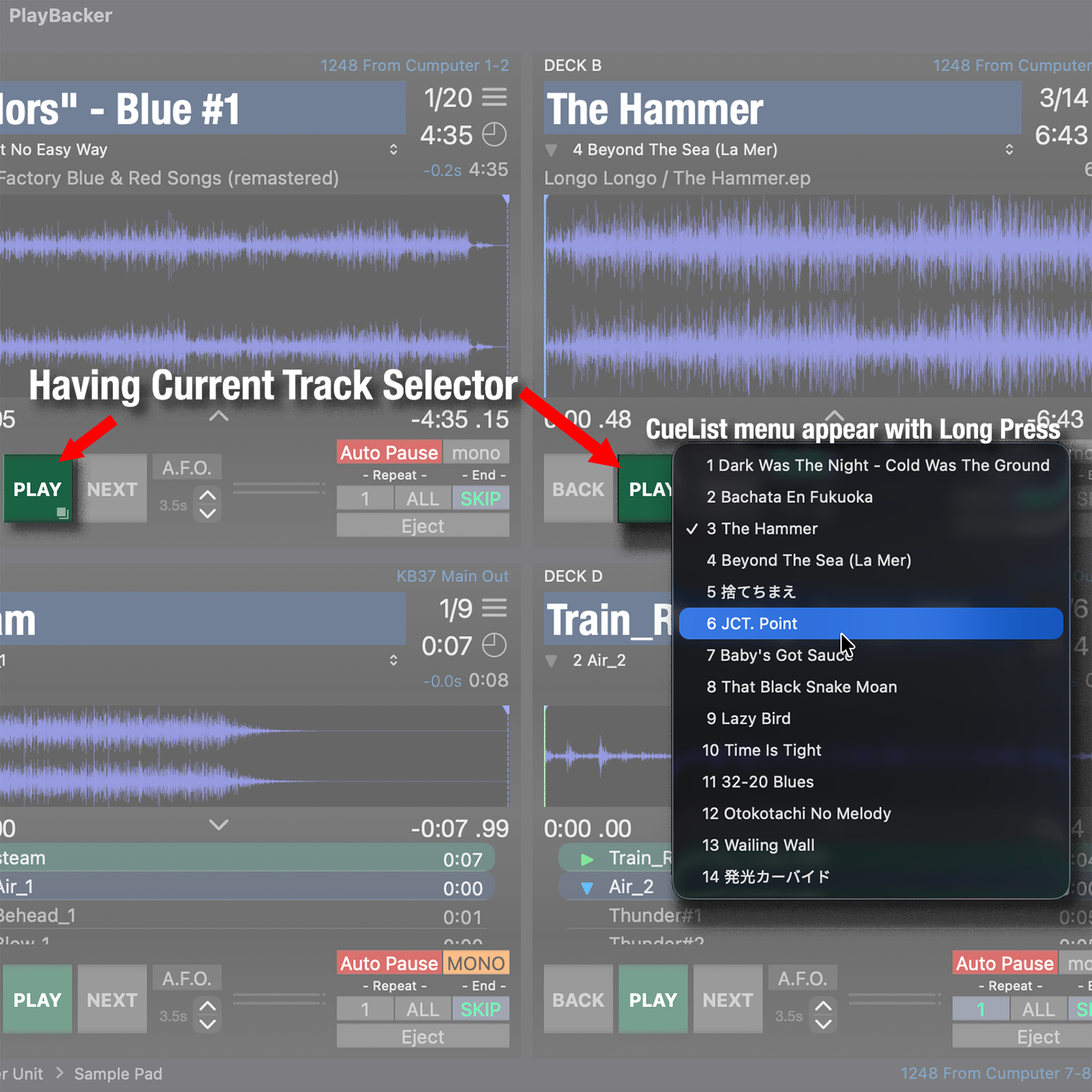Expand panel with chevron below top-left waveform
The height and width of the screenshot is (1092, 1092).
[x=218, y=416]
